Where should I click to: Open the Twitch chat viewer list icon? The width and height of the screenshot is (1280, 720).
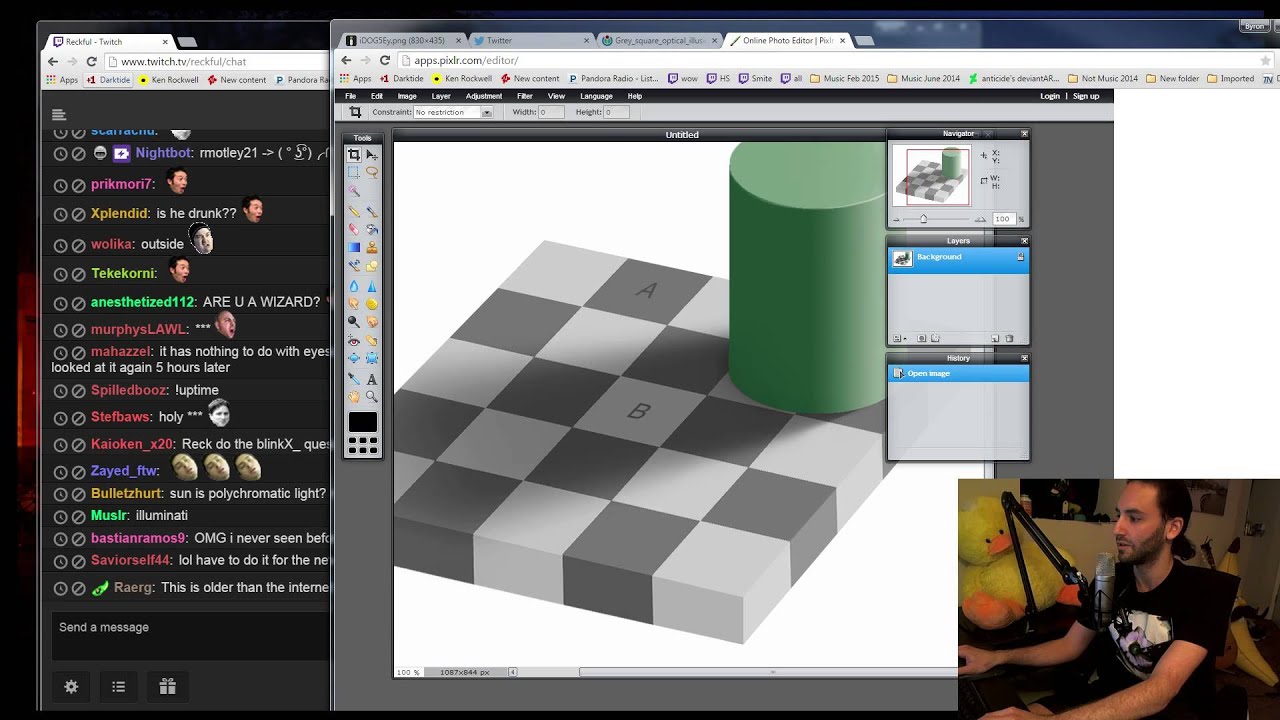click(x=118, y=687)
